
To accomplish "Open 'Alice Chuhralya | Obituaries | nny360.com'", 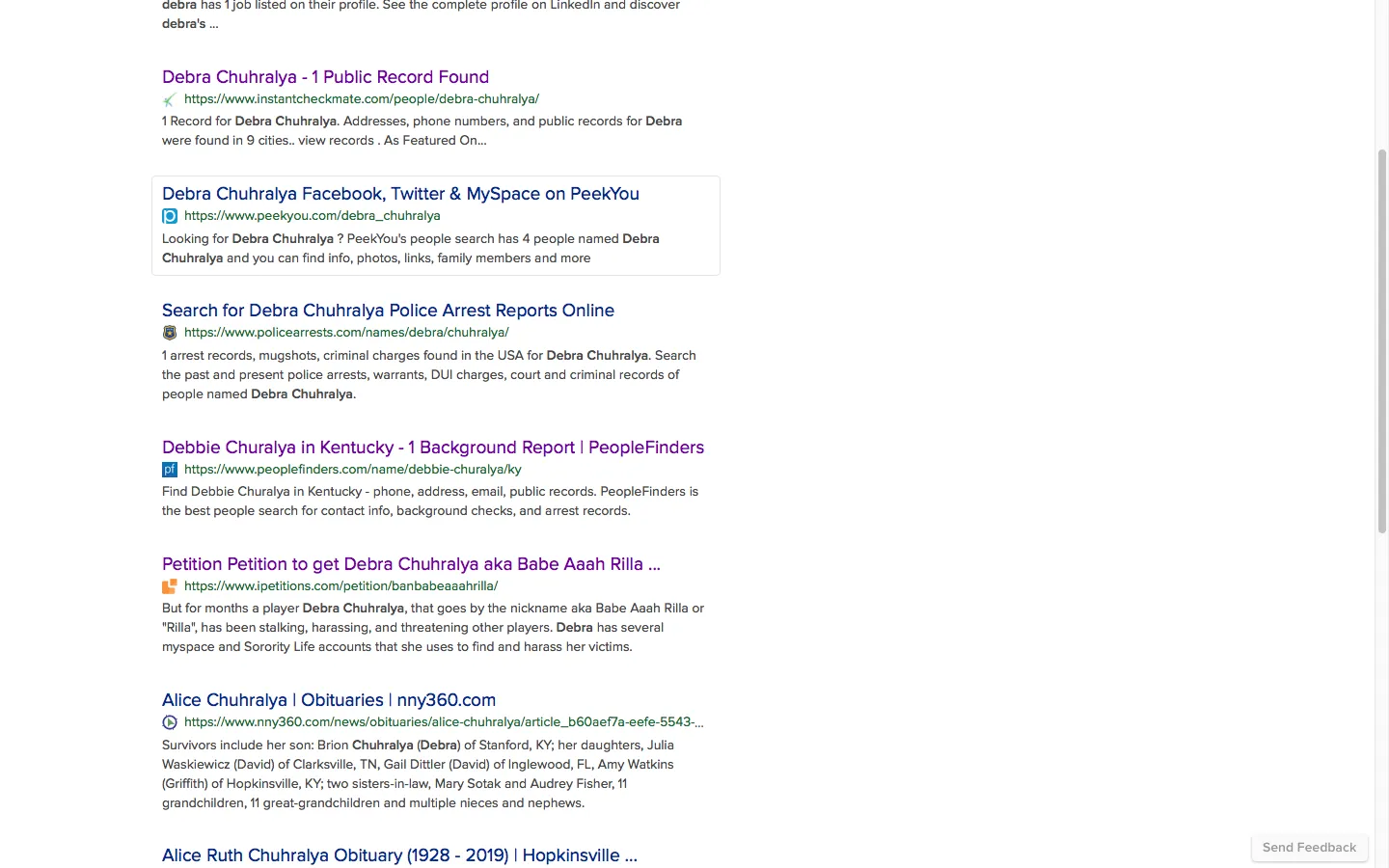I will pos(328,700).
